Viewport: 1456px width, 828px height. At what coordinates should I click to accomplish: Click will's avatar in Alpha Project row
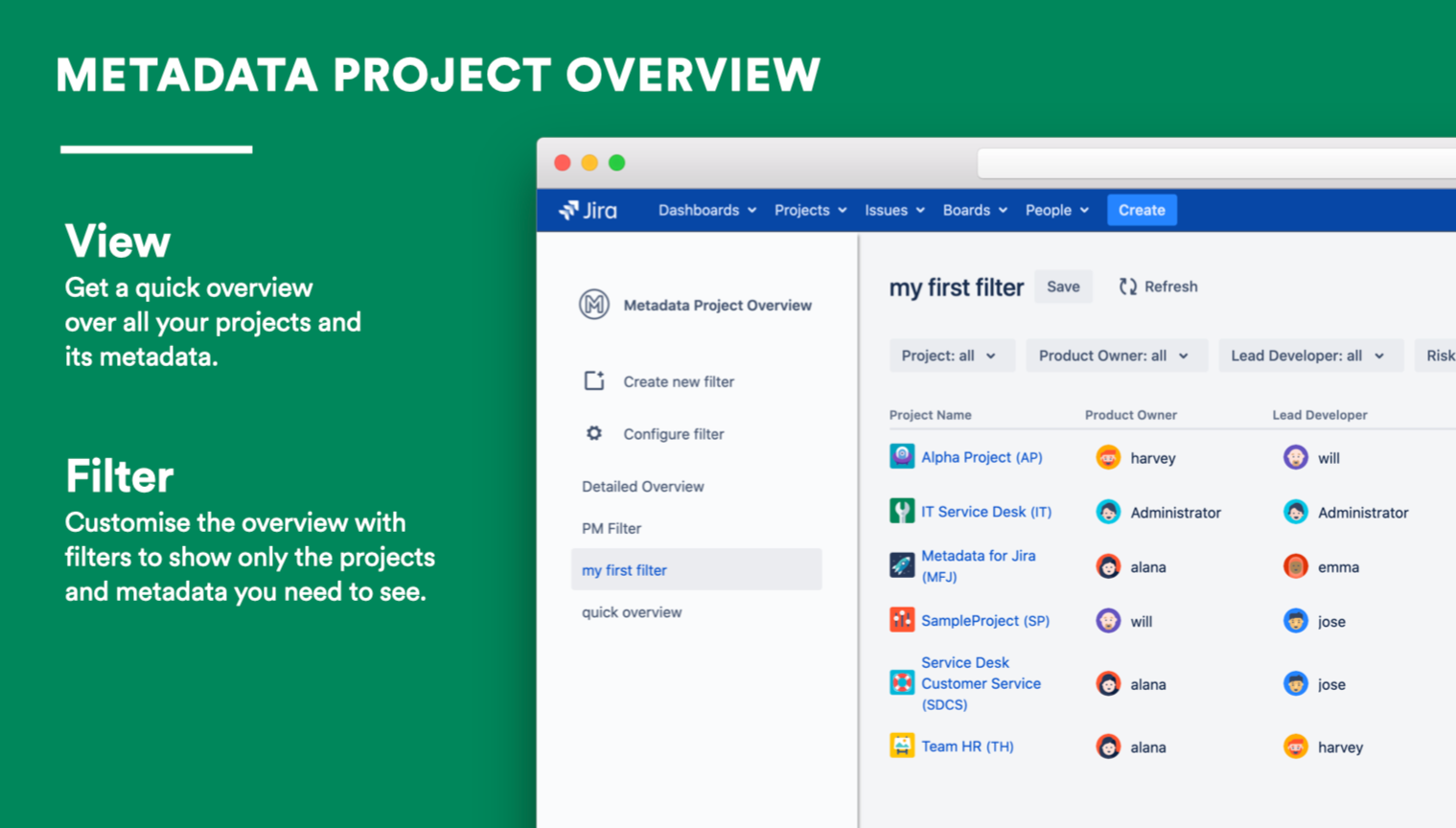tap(1296, 457)
